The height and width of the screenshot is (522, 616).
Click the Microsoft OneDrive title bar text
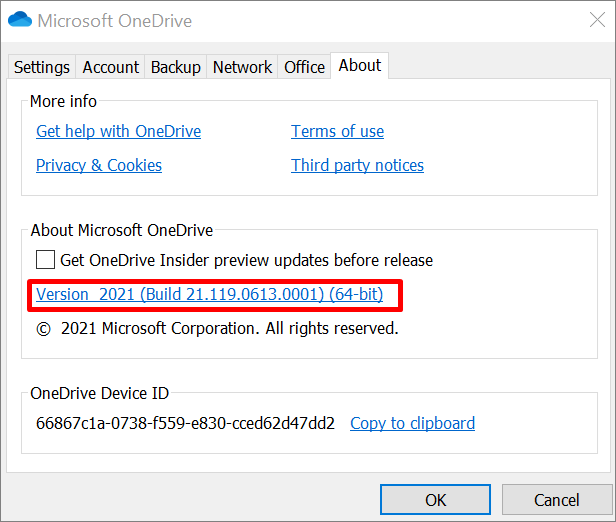(x=115, y=20)
